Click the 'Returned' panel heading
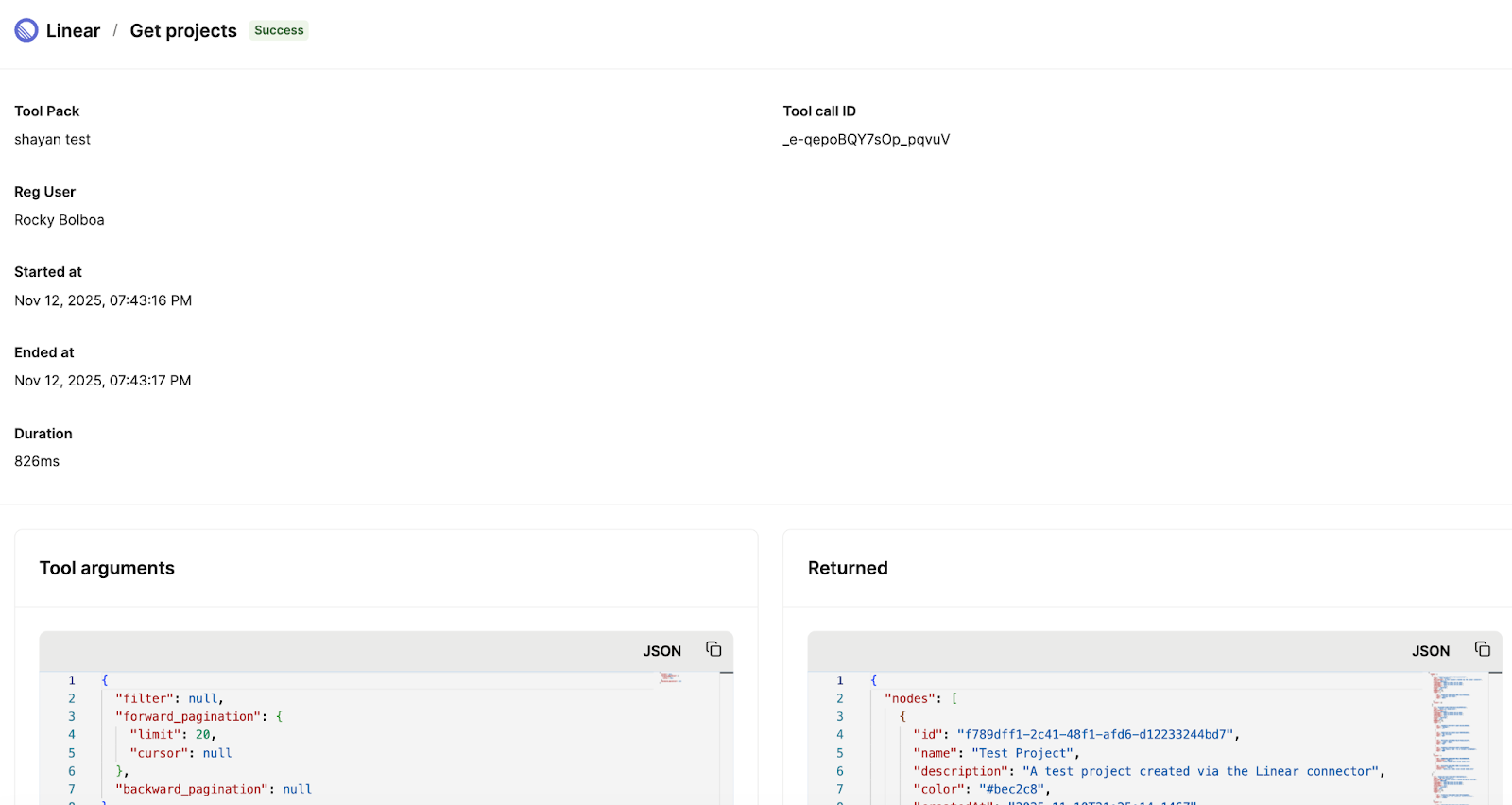 tap(848, 568)
